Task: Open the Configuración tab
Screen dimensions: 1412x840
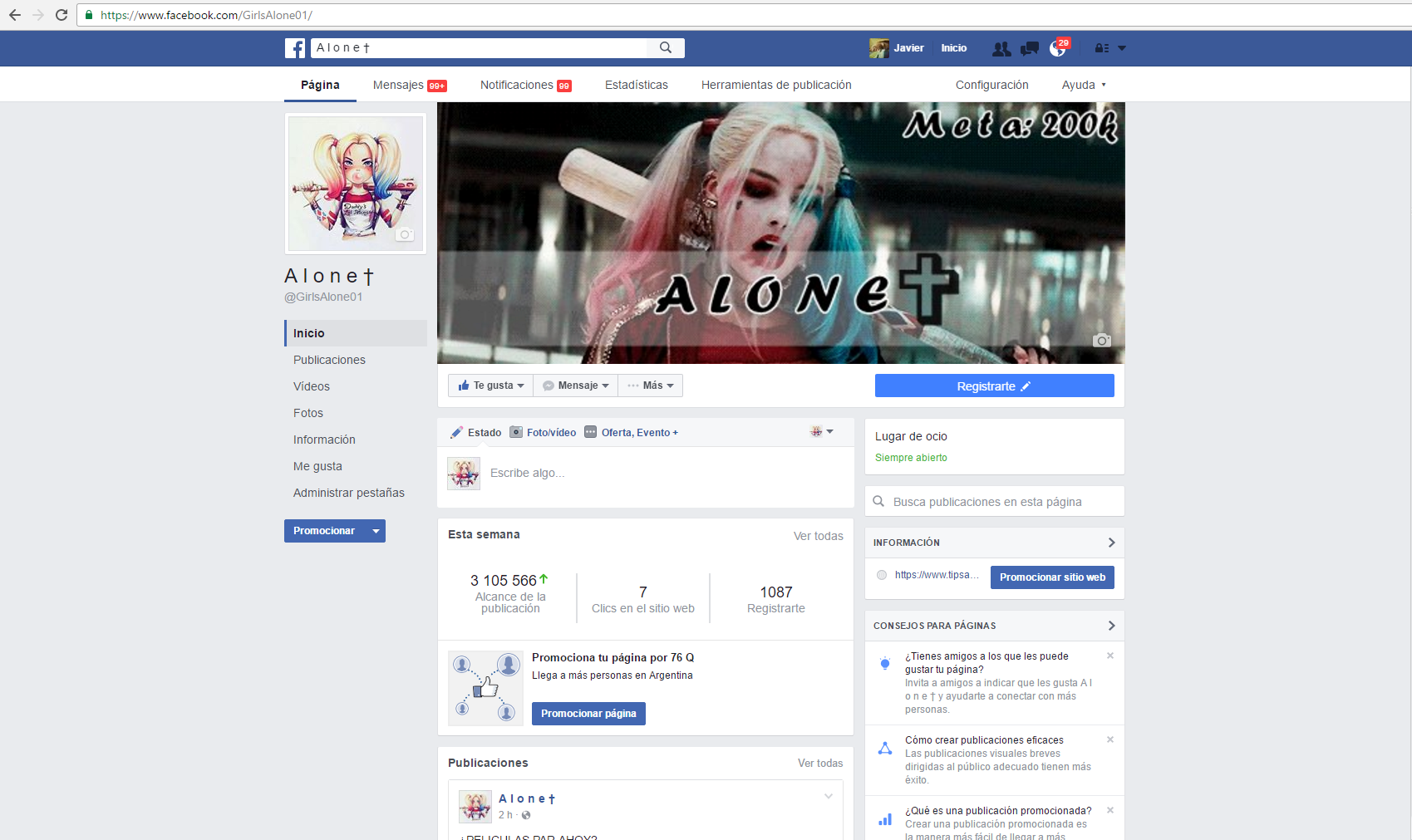Action: (x=992, y=85)
